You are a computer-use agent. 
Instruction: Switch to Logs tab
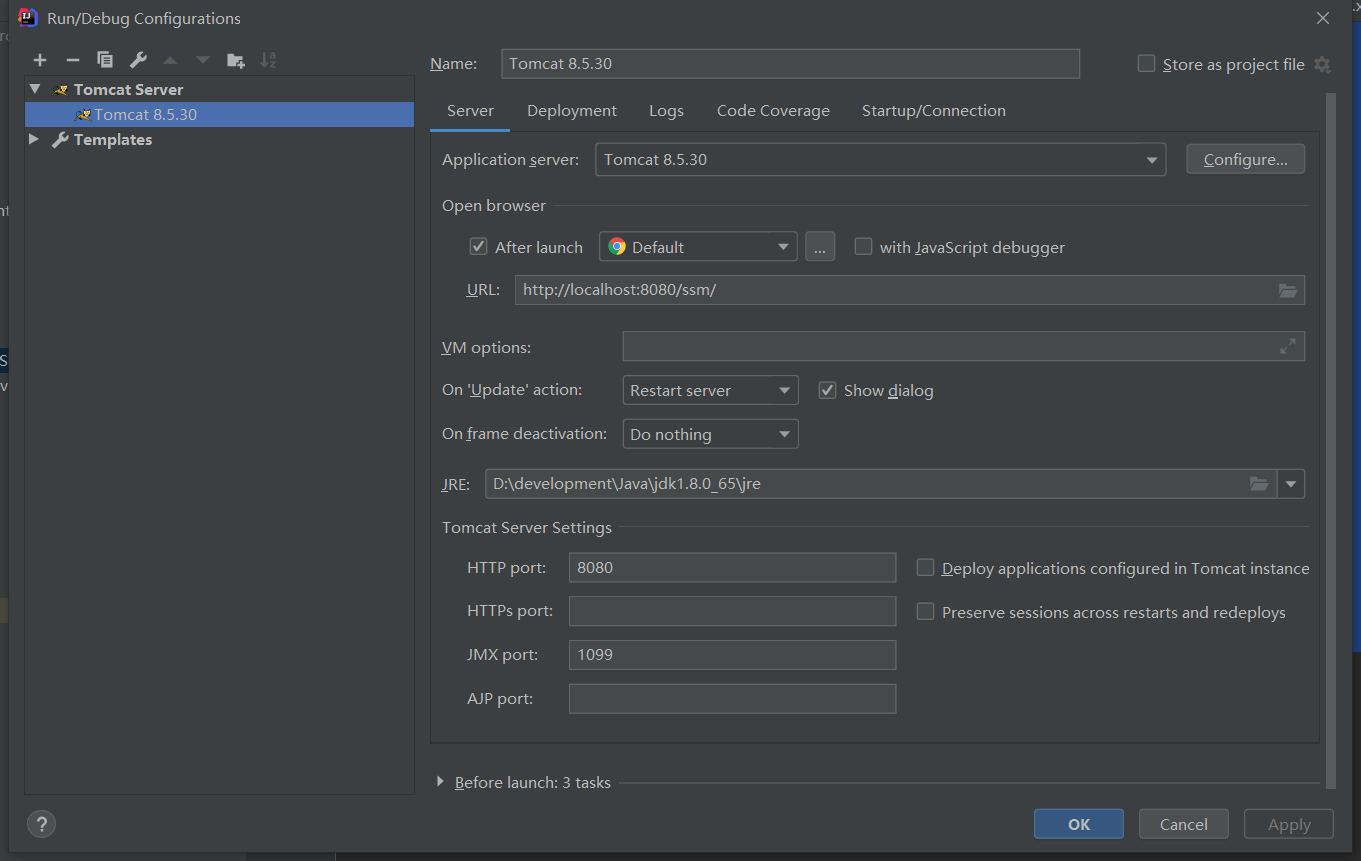point(666,111)
